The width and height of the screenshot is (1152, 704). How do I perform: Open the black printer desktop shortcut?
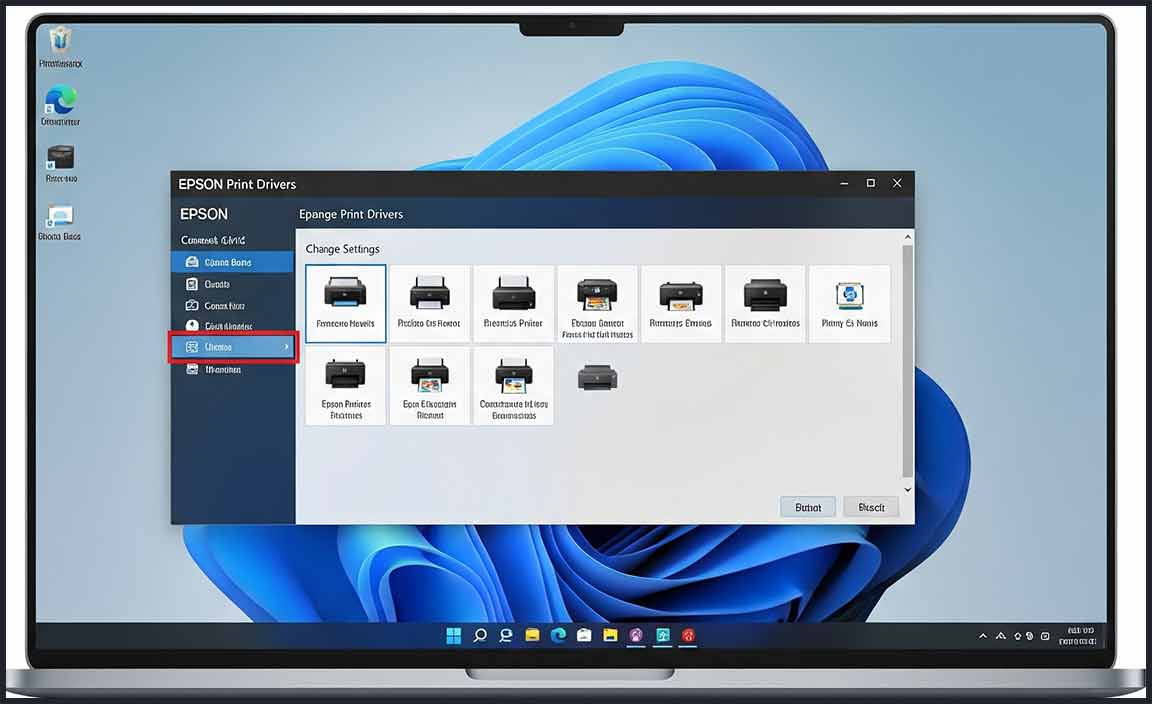(x=61, y=163)
